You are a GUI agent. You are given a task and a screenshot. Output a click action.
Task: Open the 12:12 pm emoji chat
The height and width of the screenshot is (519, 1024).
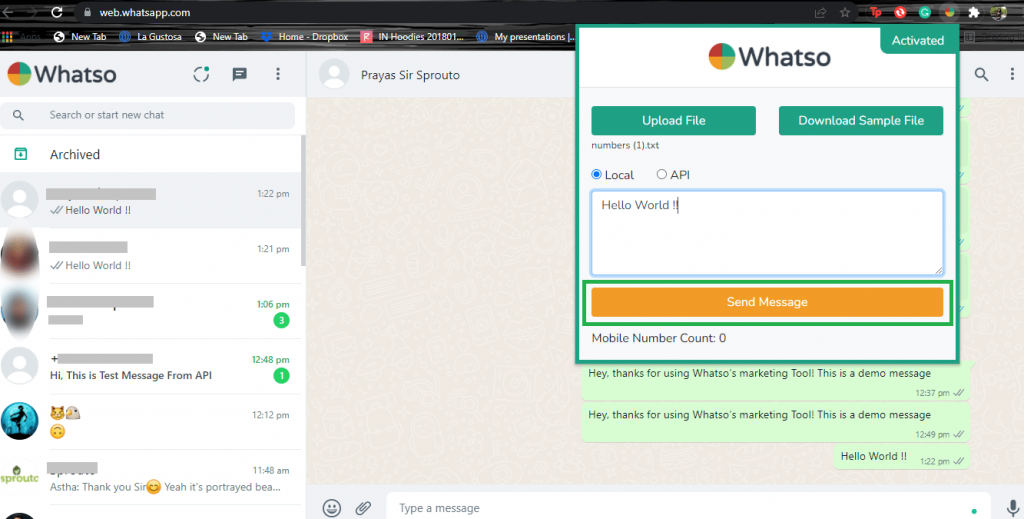click(151, 422)
